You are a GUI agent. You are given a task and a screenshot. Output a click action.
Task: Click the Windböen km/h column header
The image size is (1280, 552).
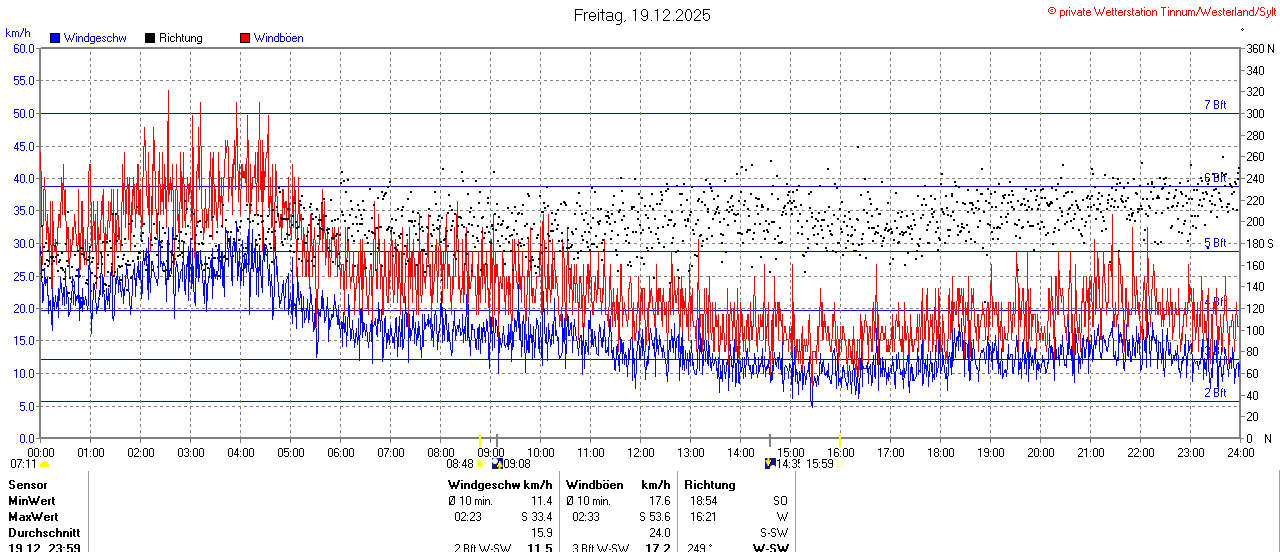(x=617, y=484)
